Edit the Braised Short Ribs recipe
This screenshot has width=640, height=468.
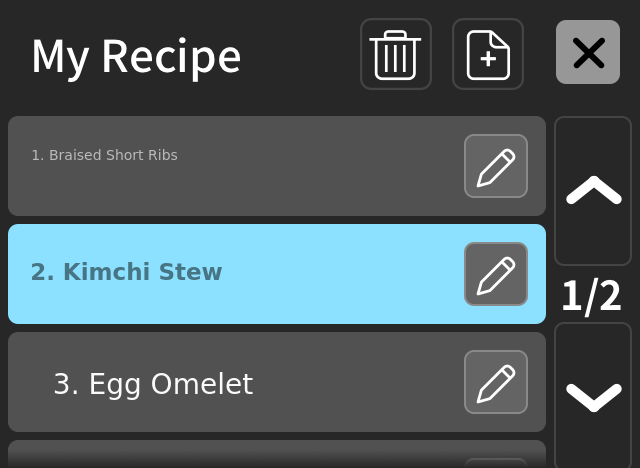pos(496,166)
